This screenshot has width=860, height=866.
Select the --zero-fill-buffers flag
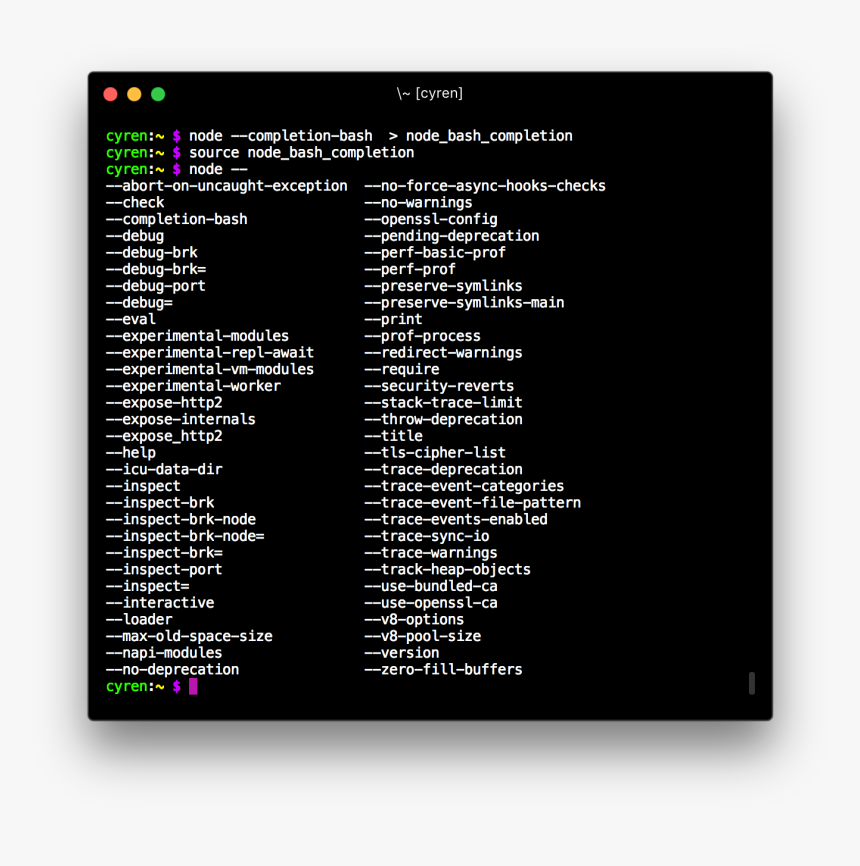443,669
